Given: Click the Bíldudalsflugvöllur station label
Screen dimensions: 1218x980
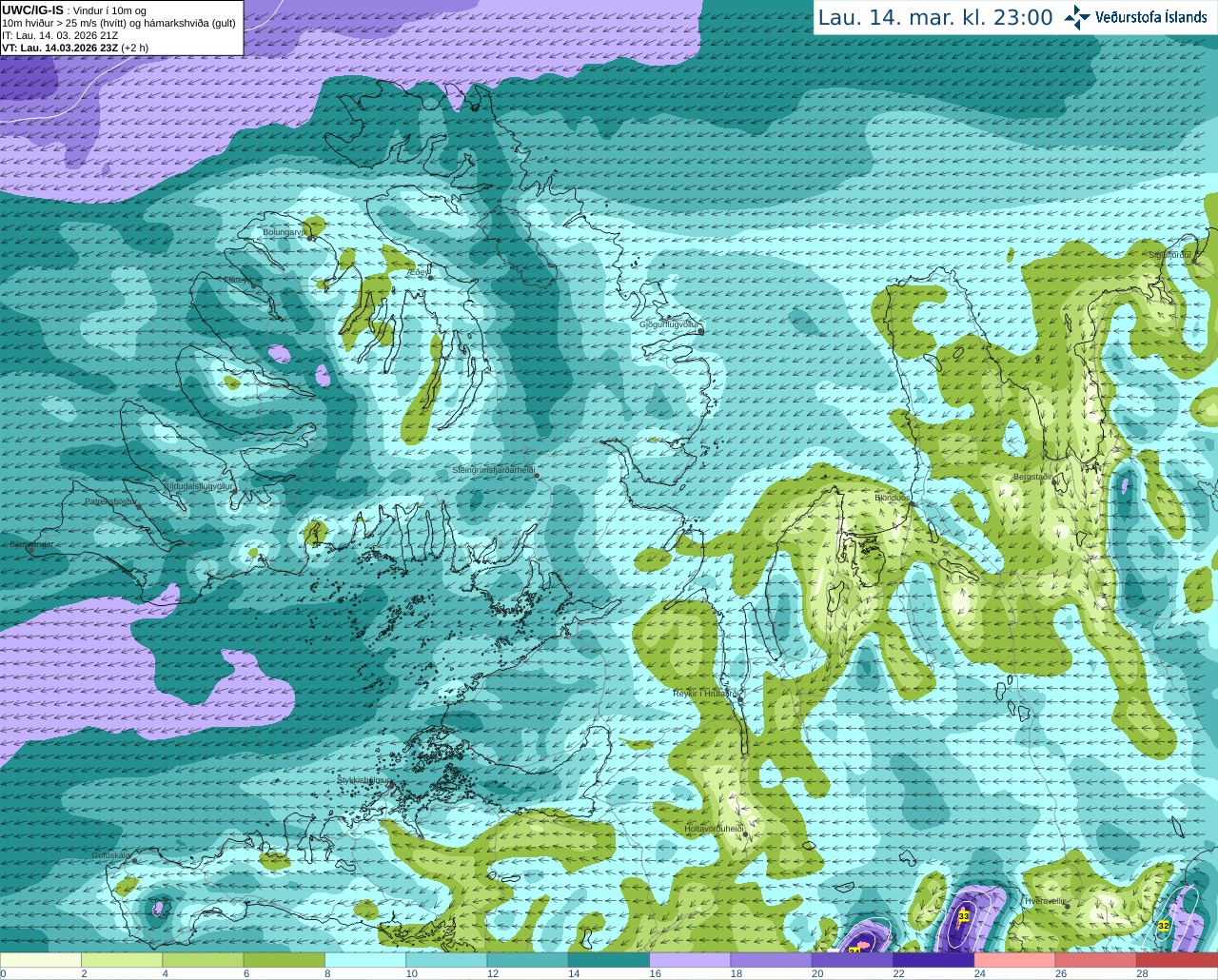Looking at the screenshot, I should (198, 486).
